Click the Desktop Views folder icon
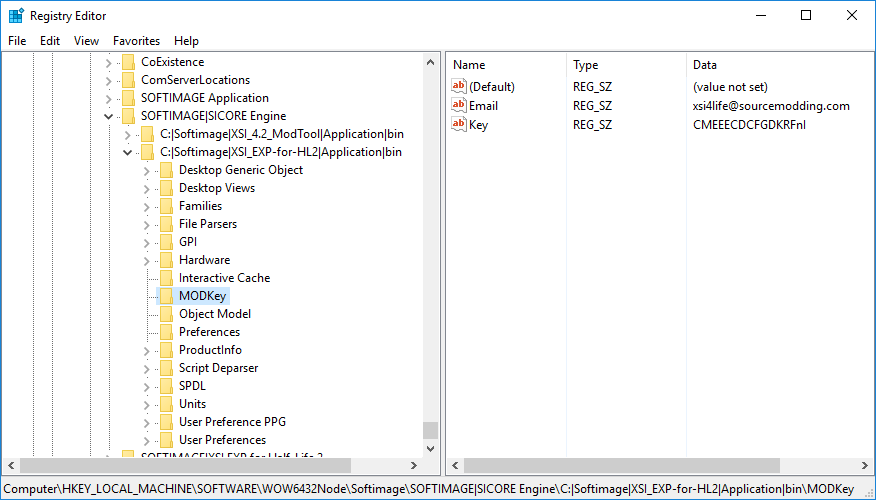Image resolution: width=876 pixels, height=500 pixels. tap(166, 188)
